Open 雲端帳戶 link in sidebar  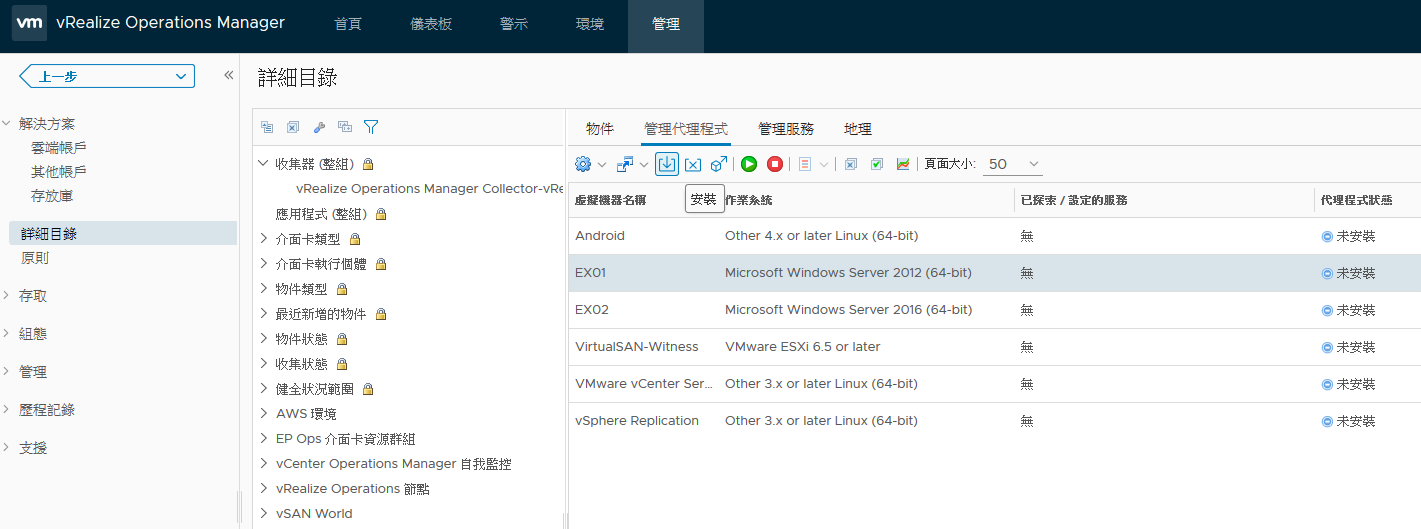59,147
